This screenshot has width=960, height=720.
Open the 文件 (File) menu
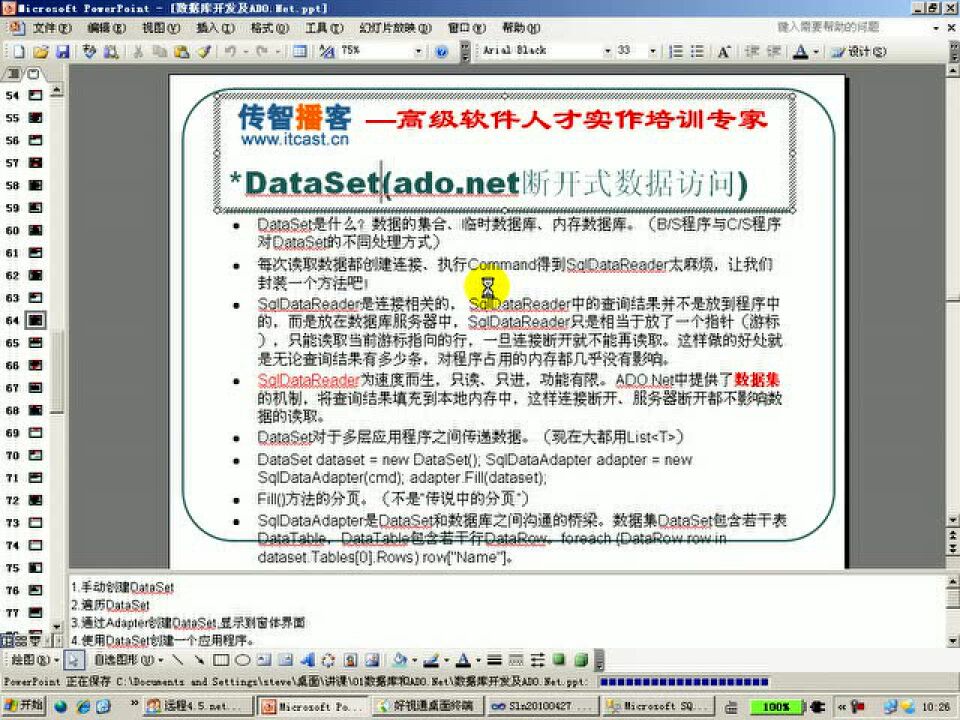click(x=51, y=28)
